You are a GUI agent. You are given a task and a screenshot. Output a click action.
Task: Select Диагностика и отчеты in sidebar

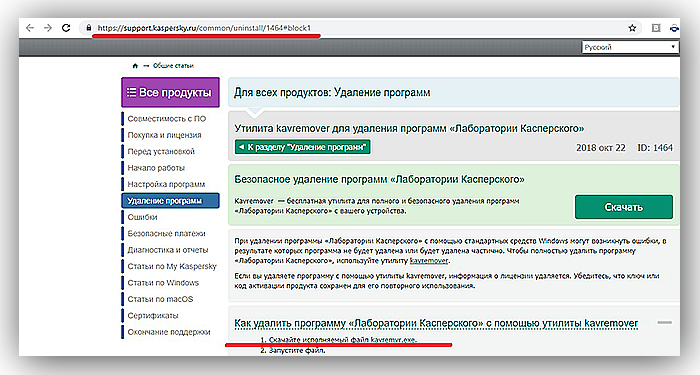click(168, 250)
